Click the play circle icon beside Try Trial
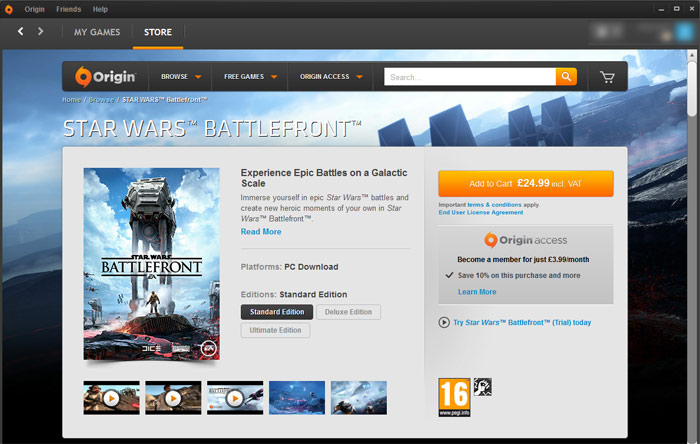The image size is (700, 444). pos(444,322)
